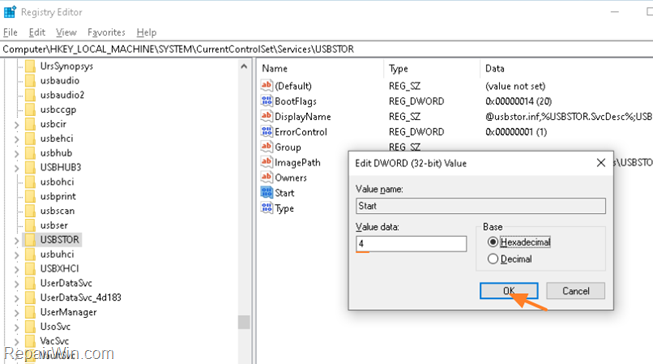
Task: Click the USBSTOR folder icon
Action: (x=30, y=239)
